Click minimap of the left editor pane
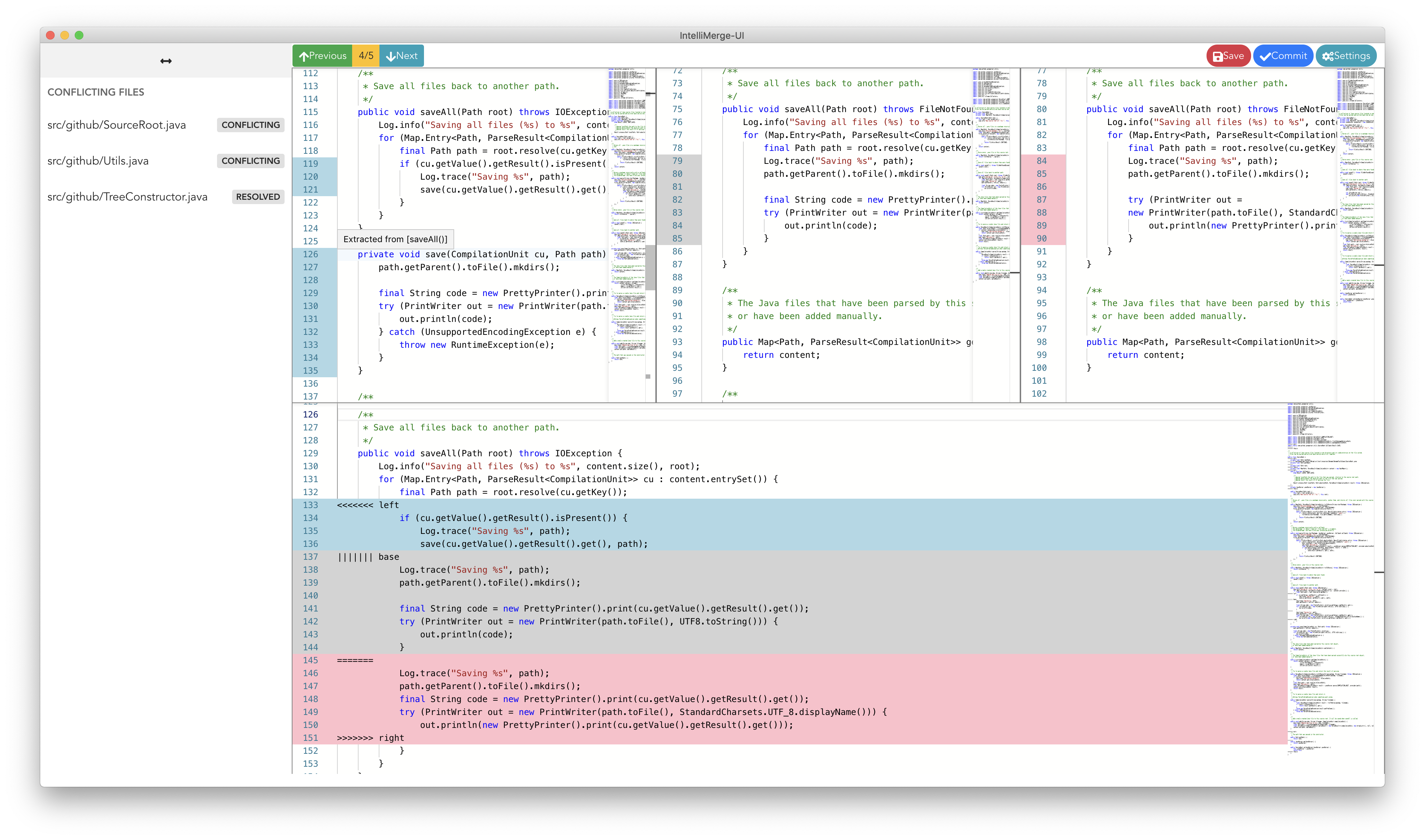 pyautogui.click(x=627, y=226)
